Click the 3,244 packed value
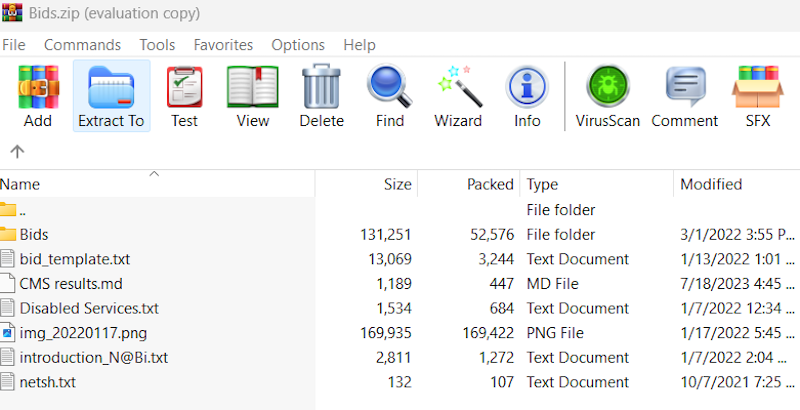This screenshot has height=410, width=800. tap(496, 259)
